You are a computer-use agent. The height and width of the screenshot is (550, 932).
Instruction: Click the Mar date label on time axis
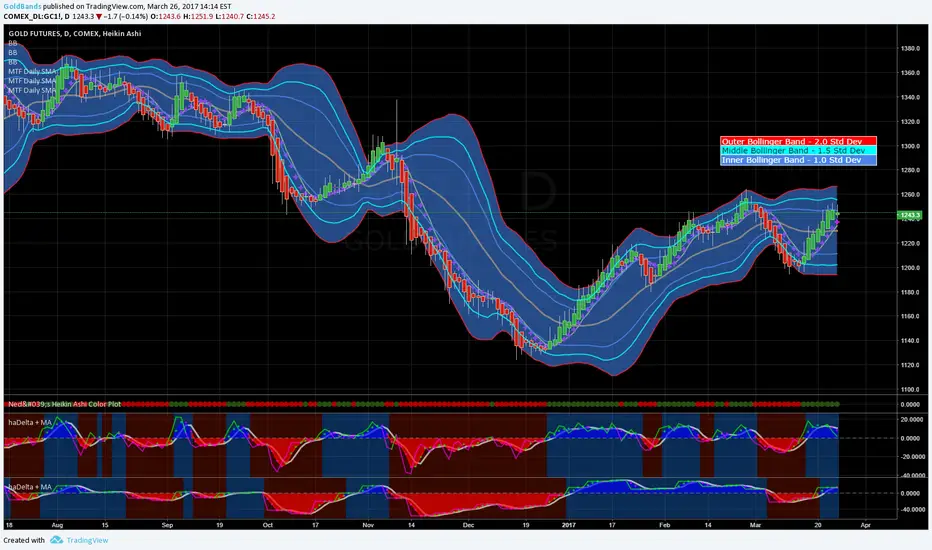click(x=755, y=525)
